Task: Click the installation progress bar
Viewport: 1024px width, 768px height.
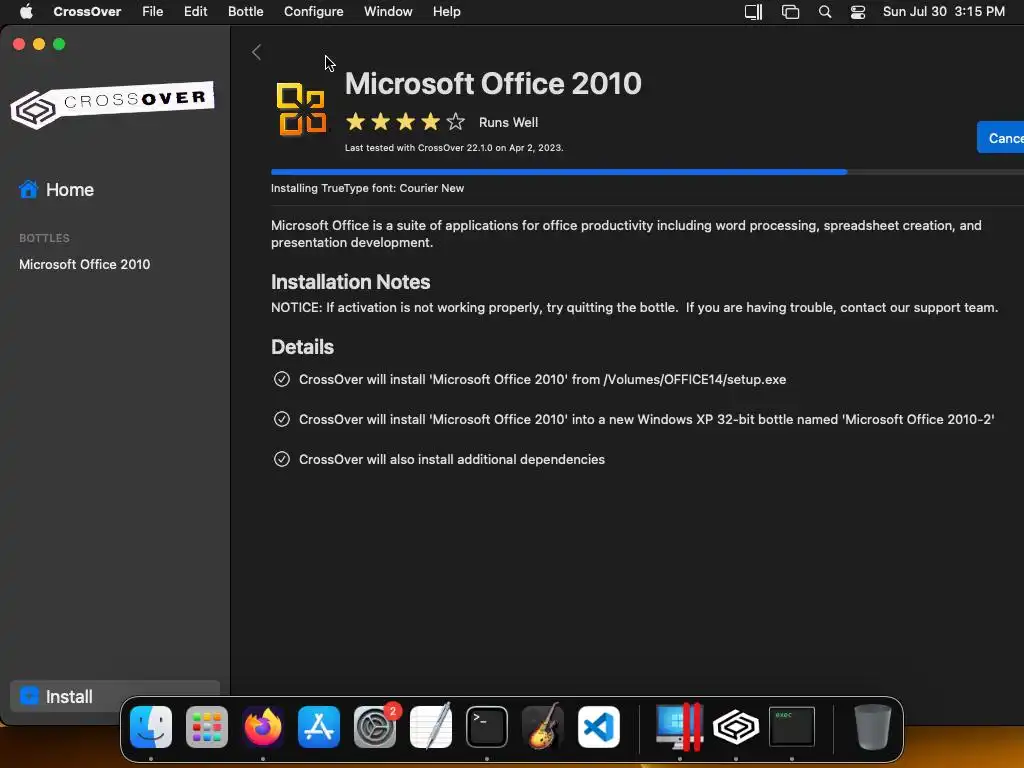Action: pos(647,172)
